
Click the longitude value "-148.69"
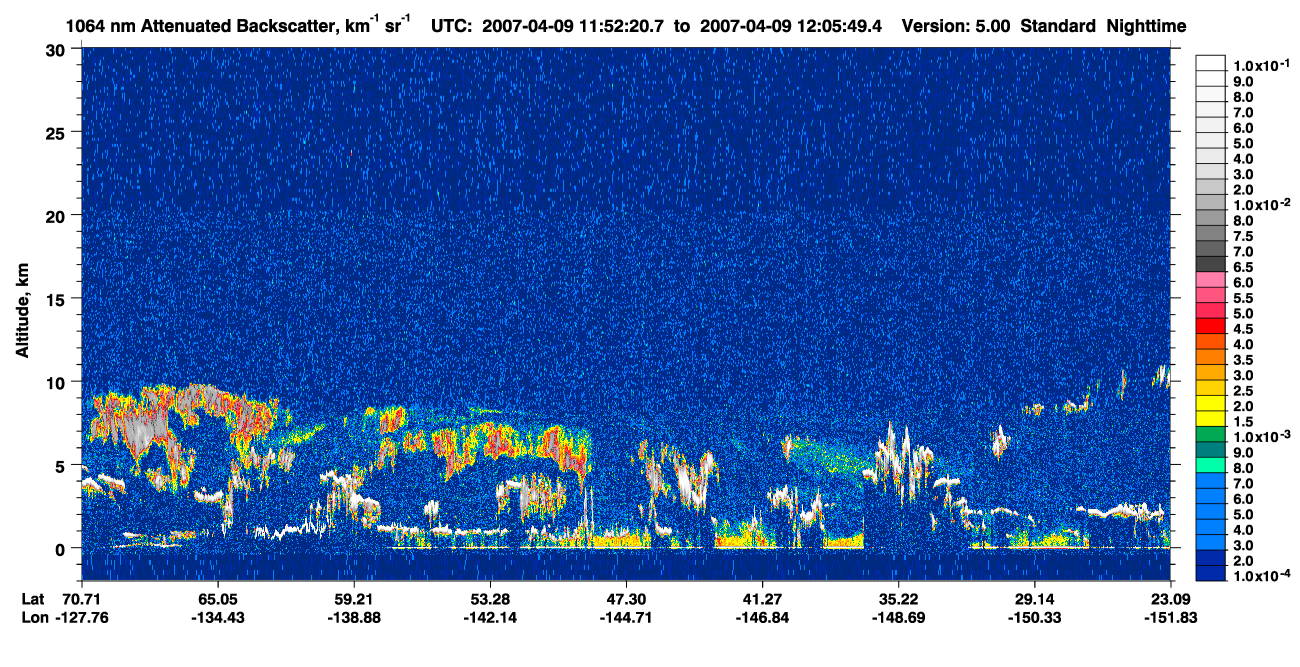(x=898, y=617)
